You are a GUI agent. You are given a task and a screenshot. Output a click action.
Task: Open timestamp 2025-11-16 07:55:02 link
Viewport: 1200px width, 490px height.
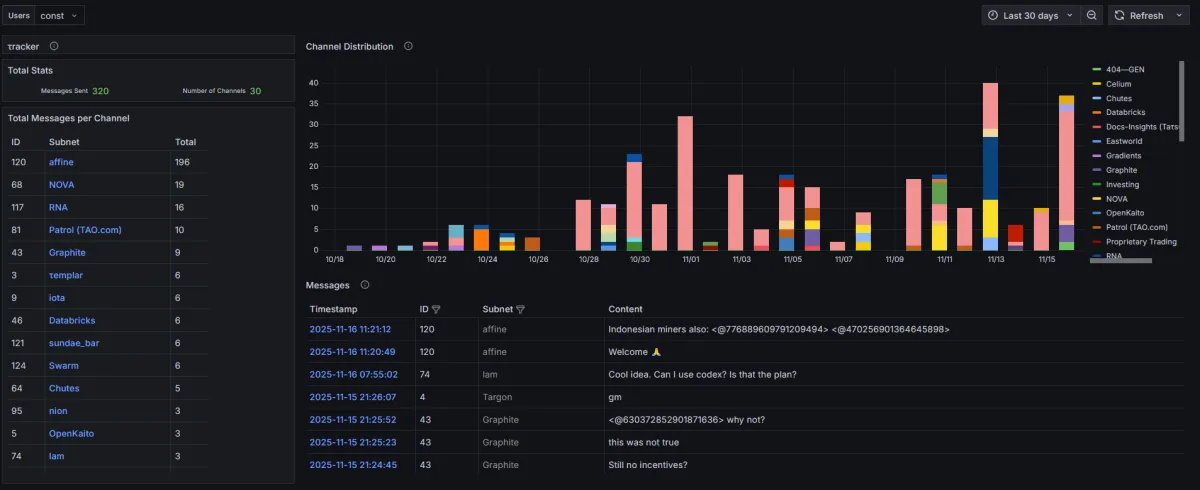353,375
